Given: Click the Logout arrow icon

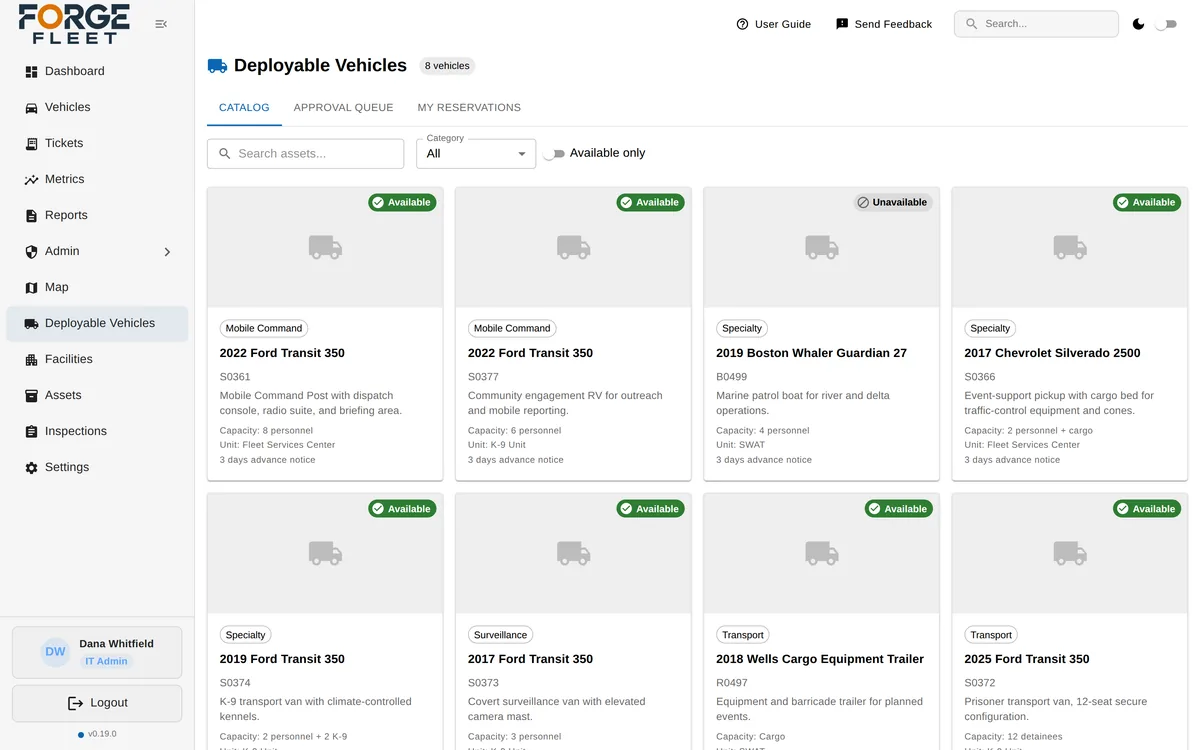Looking at the screenshot, I should (75, 703).
